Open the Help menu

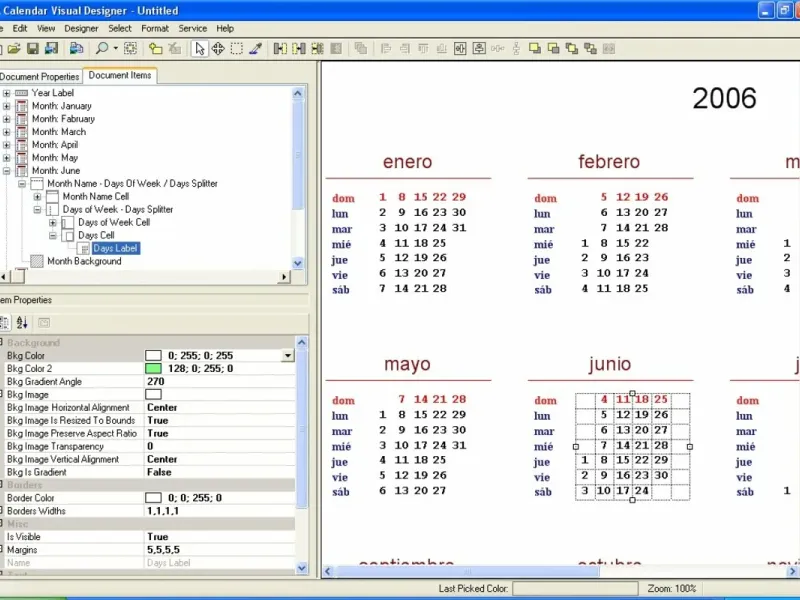click(x=225, y=29)
